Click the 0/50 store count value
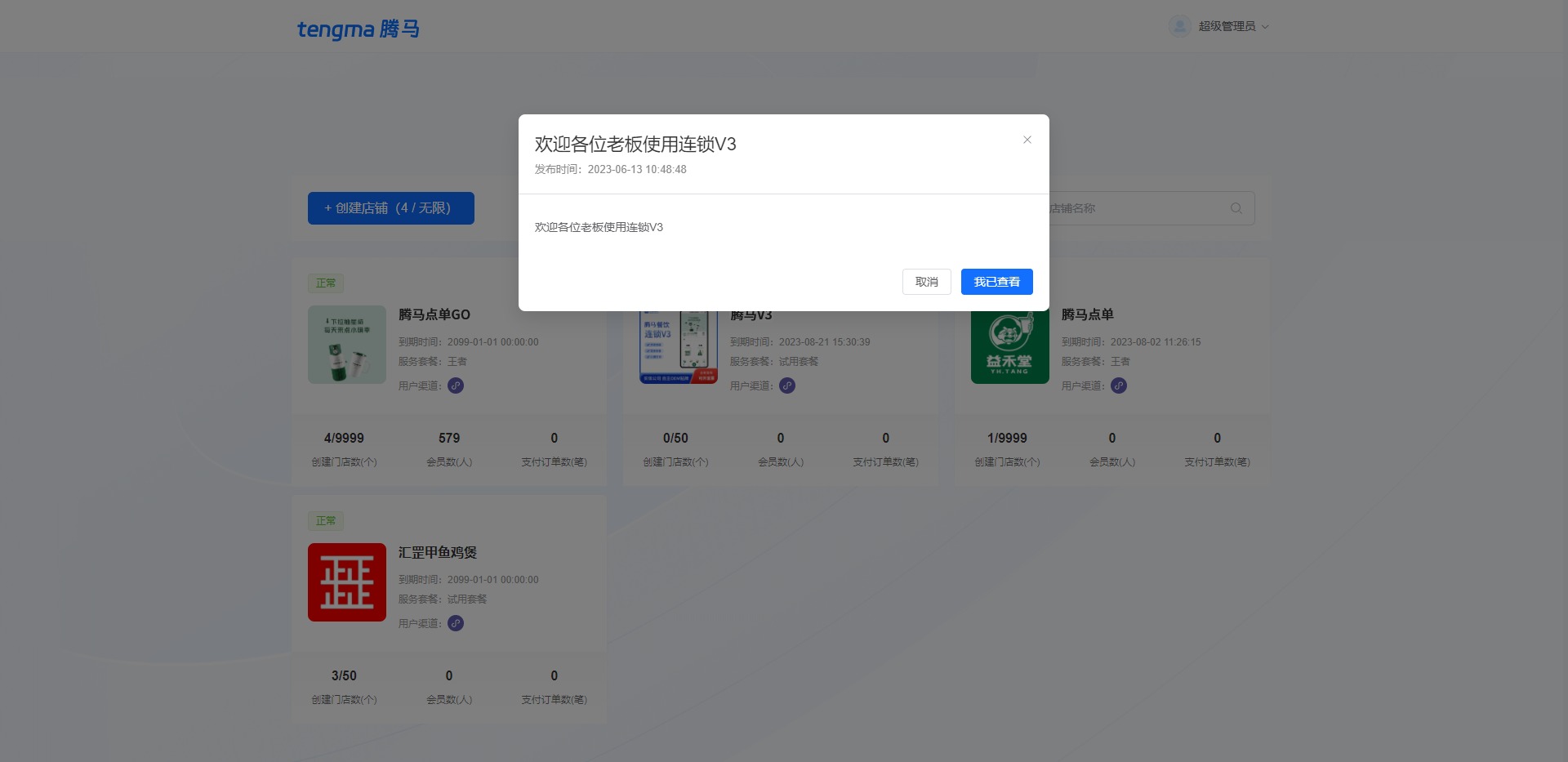This screenshot has height=762, width=1568. pyautogui.click(x=675, y=438)
